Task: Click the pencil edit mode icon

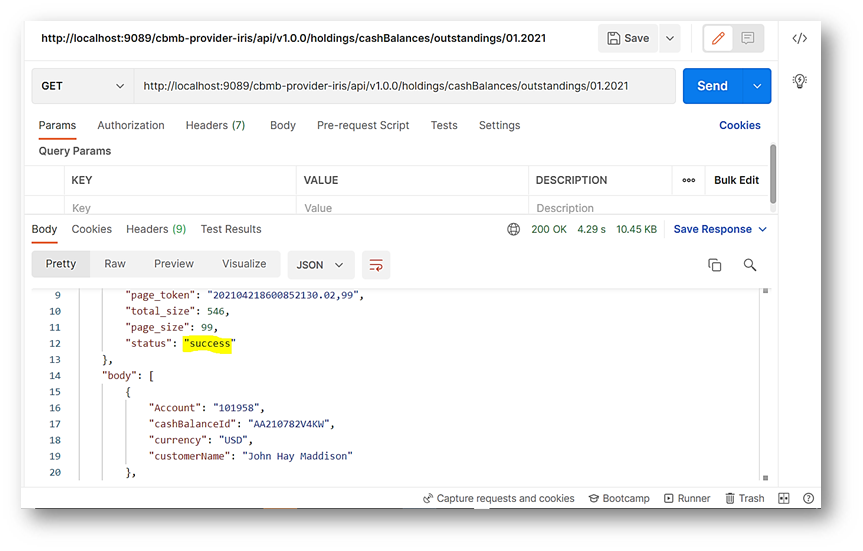Action: pos(717,39)
